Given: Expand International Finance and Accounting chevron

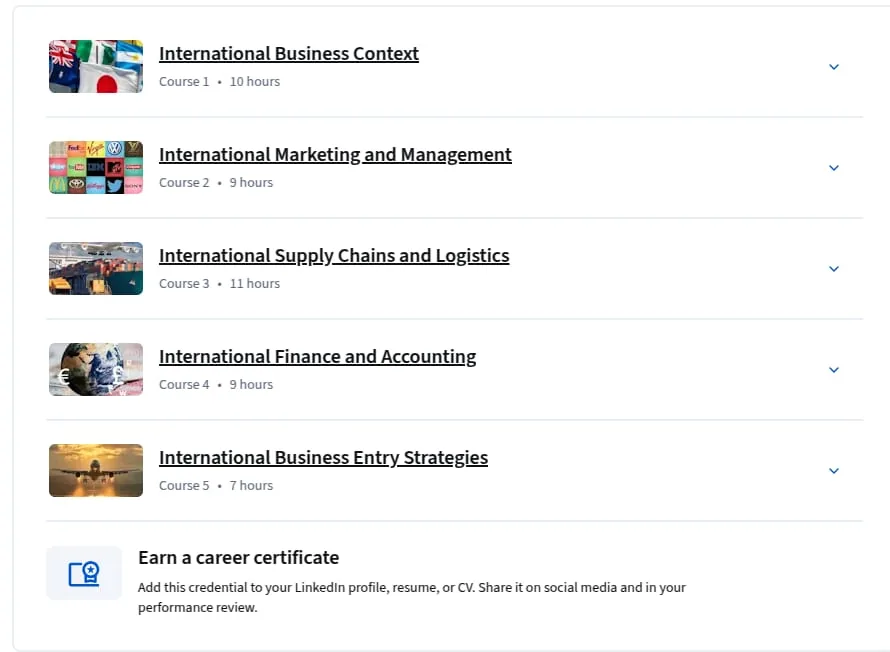Looking at the screenshot, I should (x=834, y=370).
